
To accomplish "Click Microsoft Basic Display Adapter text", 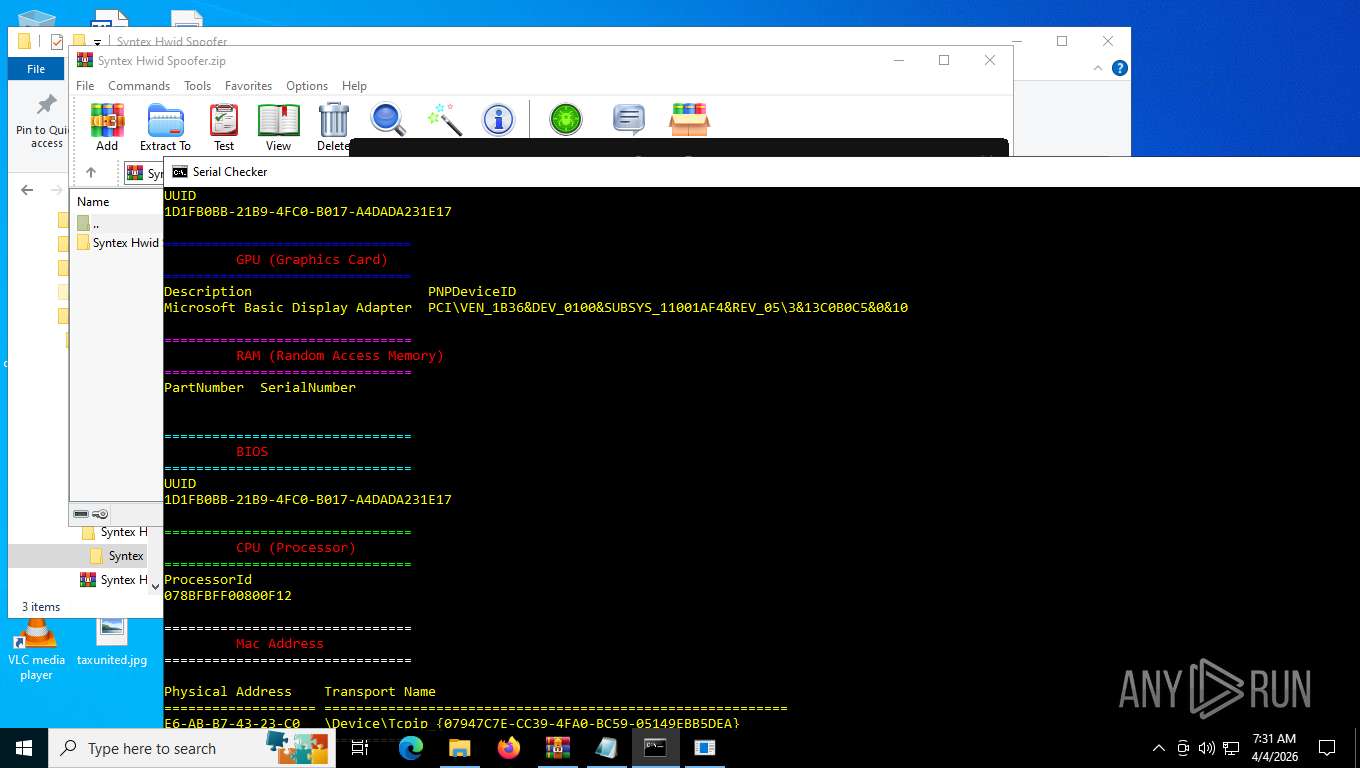I will coord(288,307).
